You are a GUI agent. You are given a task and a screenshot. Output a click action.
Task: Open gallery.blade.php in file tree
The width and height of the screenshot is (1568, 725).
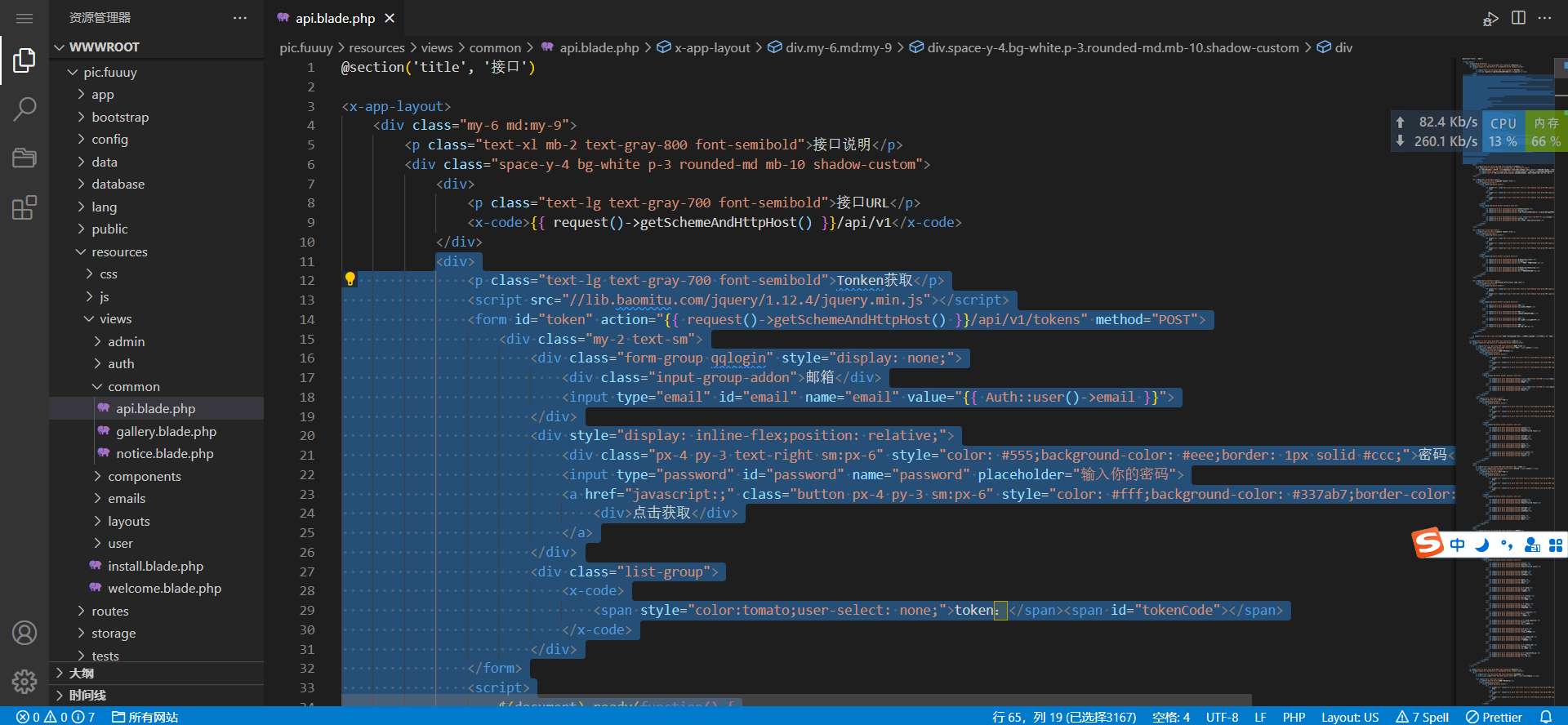point(166,431)
